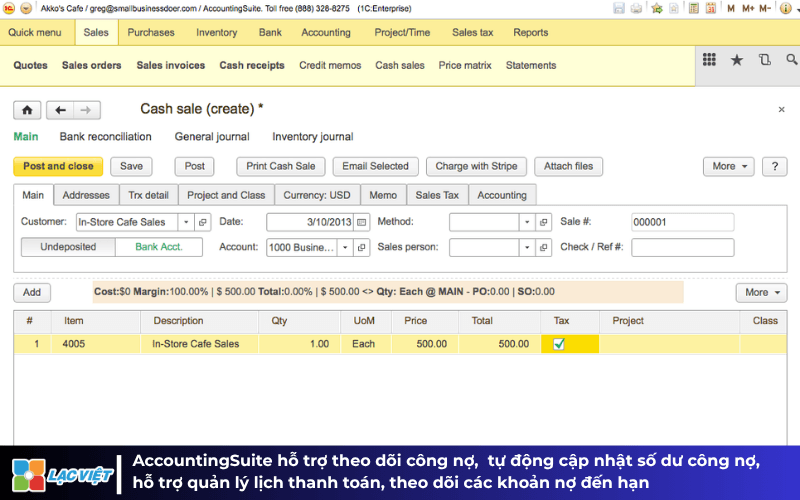Switch to the Memo tab
Image resolution: width=800 pixels, height=500 pixels.
click(383, 195)
